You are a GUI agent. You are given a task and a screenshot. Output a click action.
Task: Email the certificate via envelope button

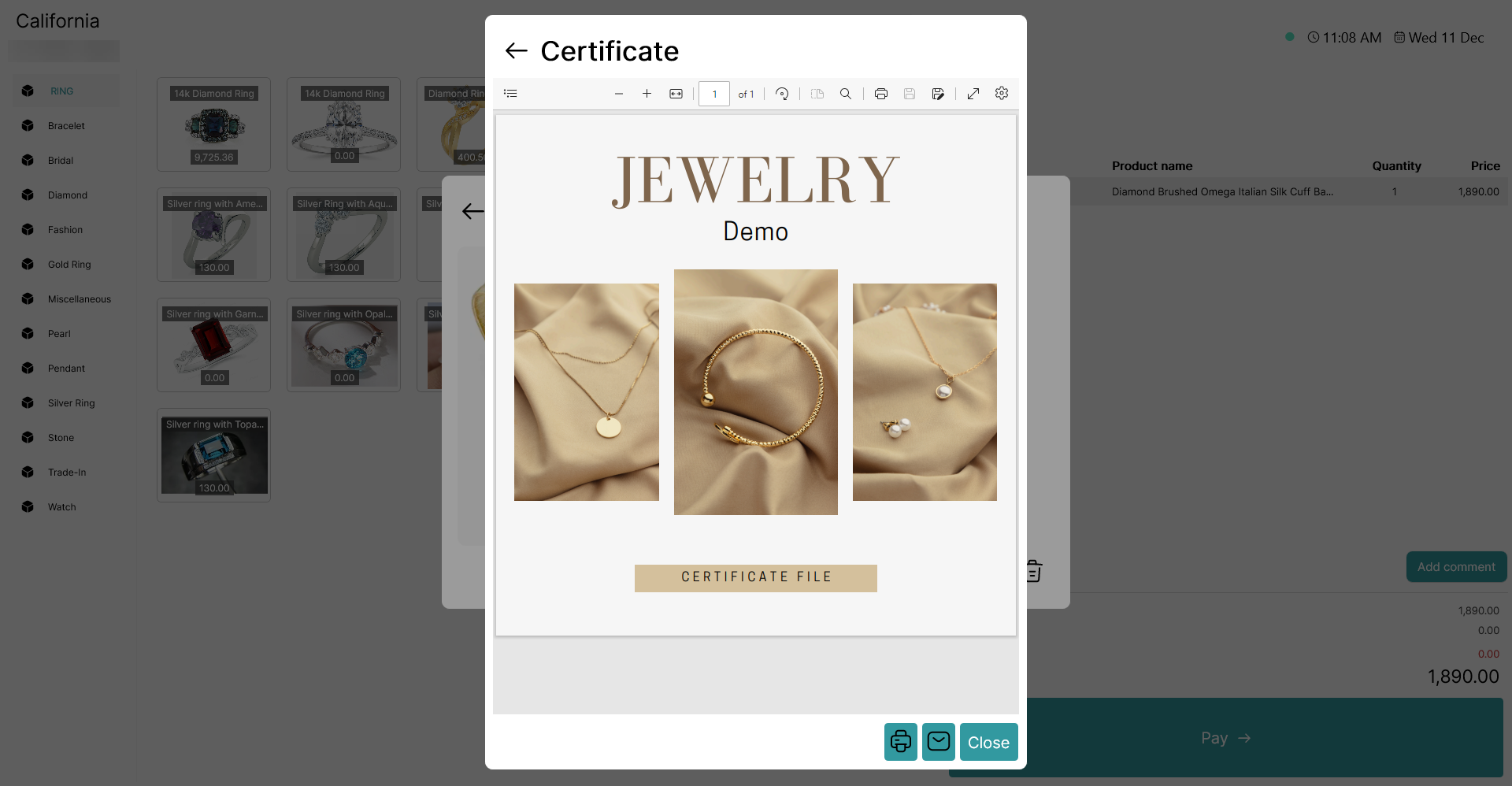click(939, 742)
